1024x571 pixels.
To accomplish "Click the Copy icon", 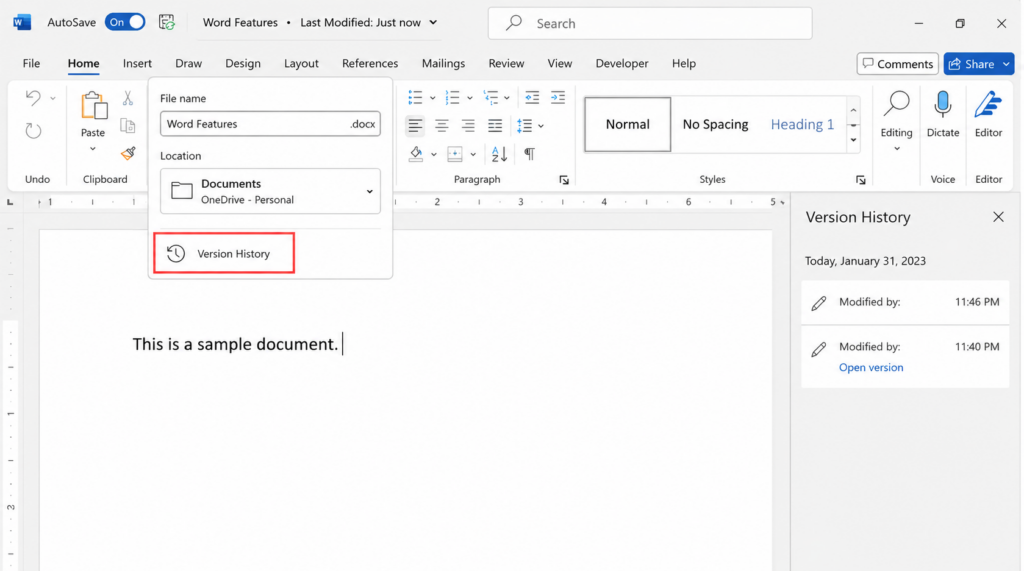I will pyautogui.click(x=128, y=125).
